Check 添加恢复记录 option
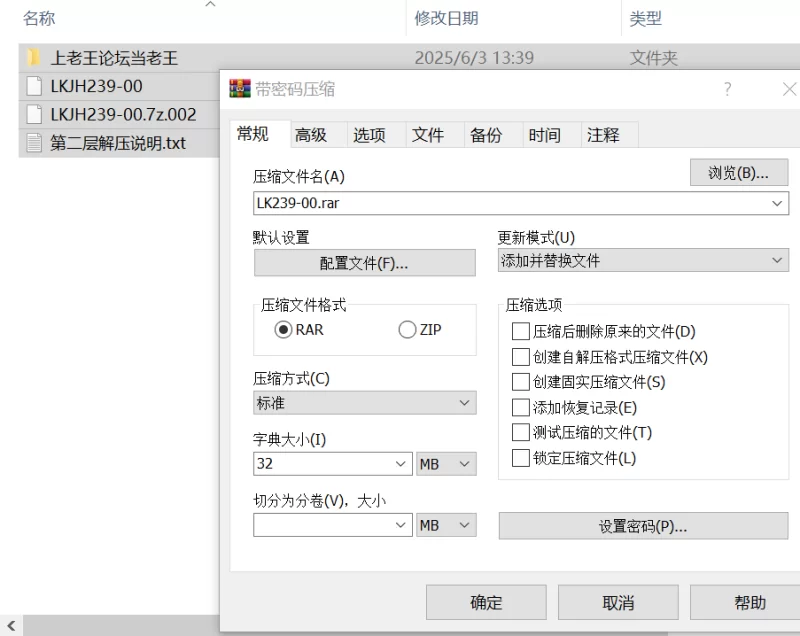Screen dimensions: 800x636 pyautogui.click(x=520, y=408)
